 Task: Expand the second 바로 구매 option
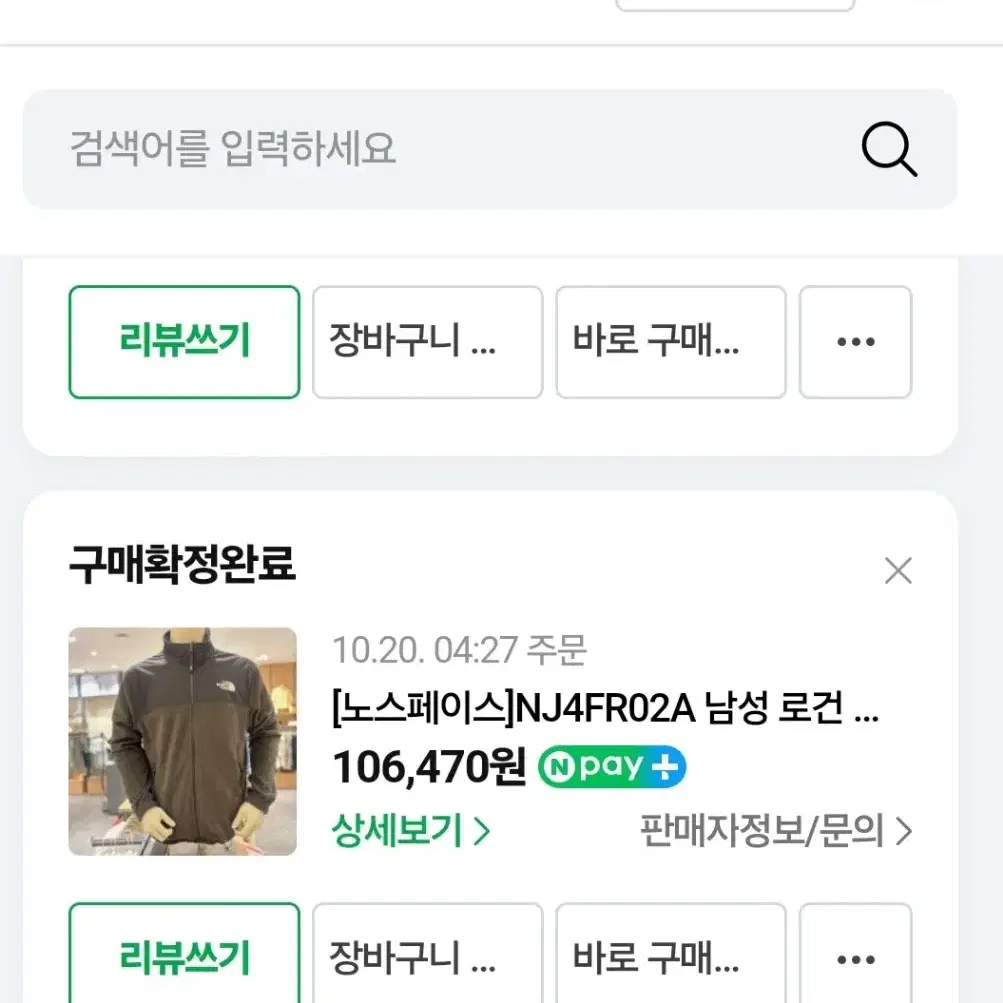coord(670,959)
